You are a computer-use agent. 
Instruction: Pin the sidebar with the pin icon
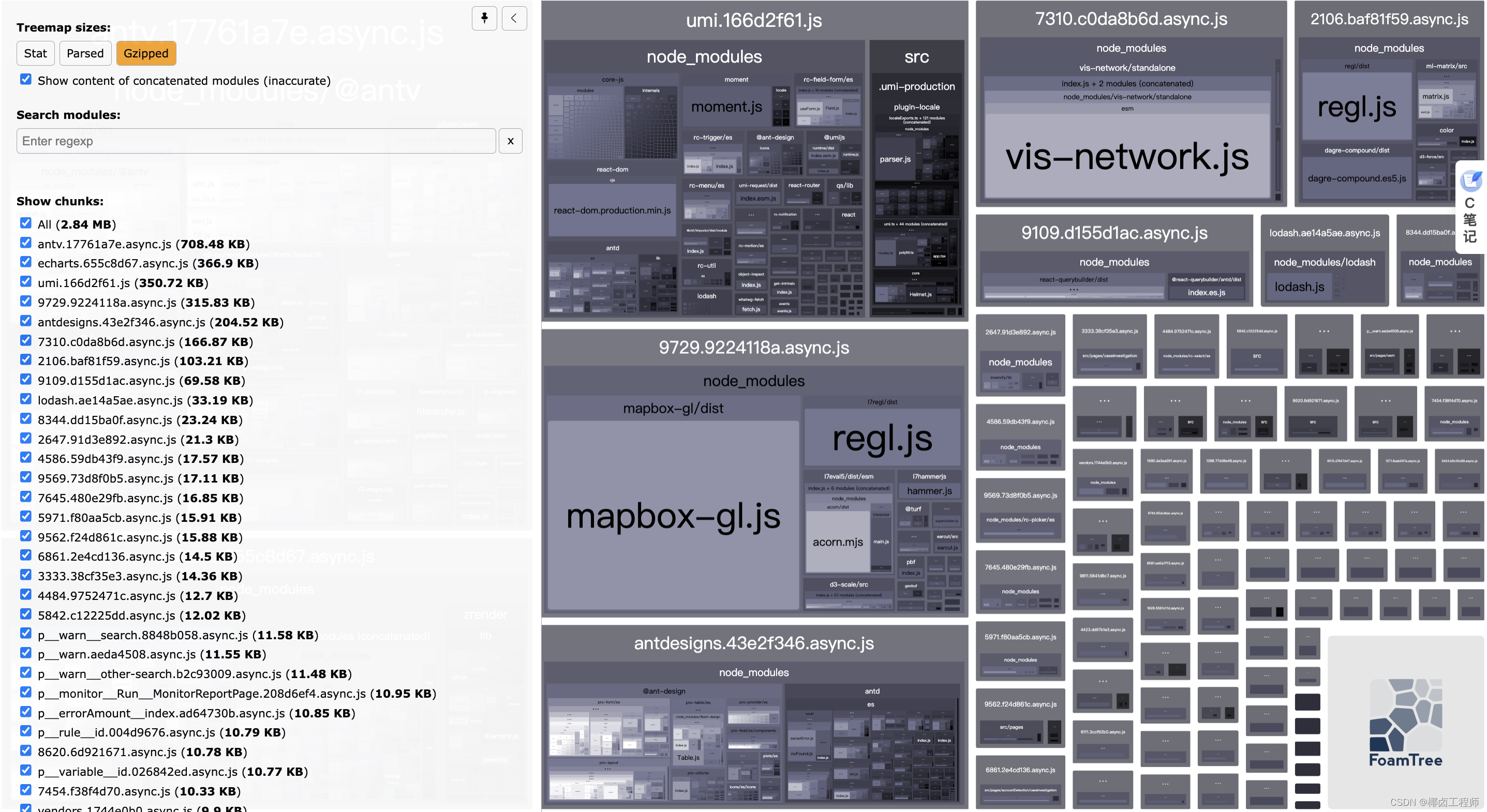coord(484,18)
